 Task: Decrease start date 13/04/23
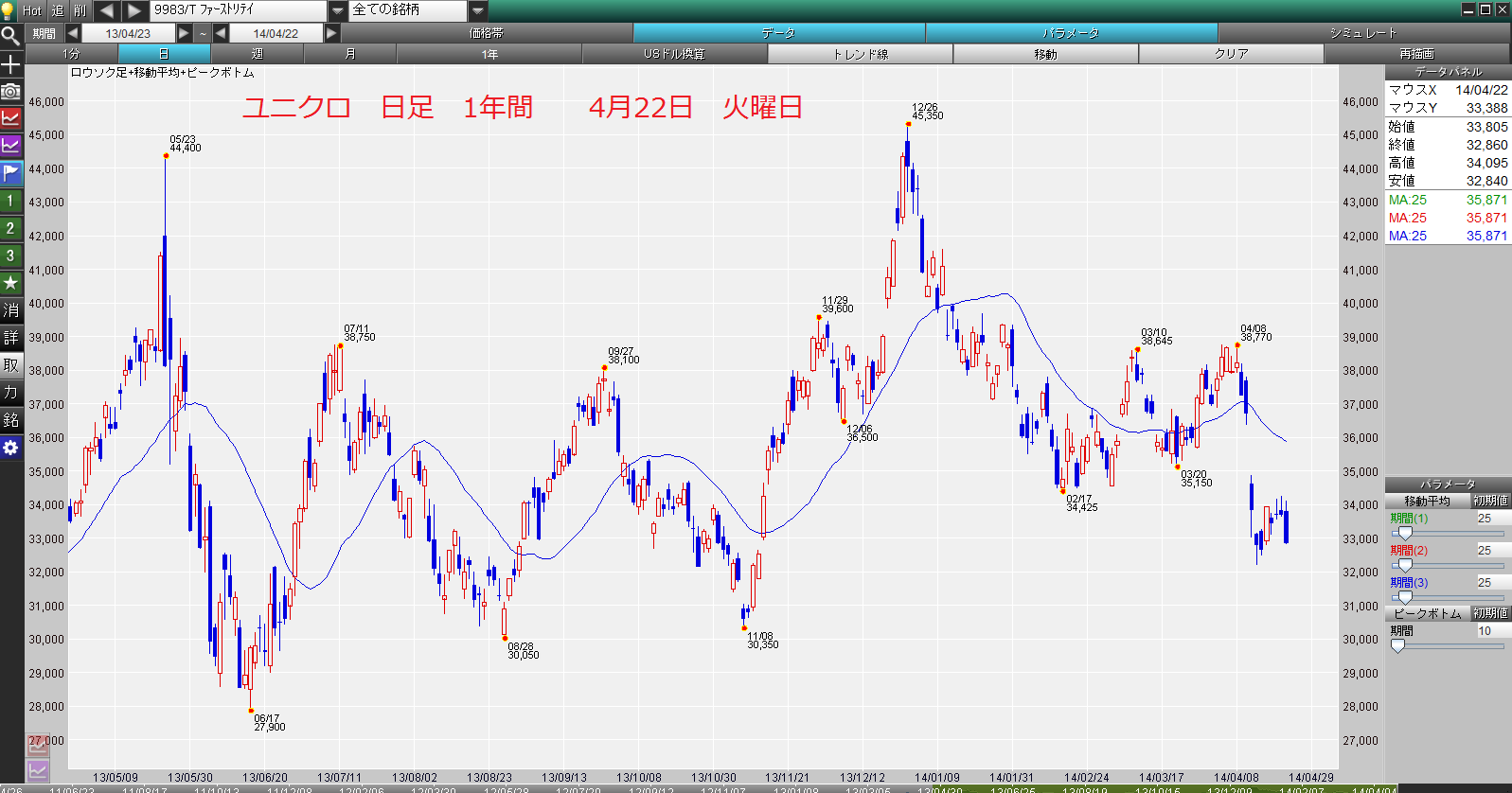pyautogui.click(x=73, y=33)
